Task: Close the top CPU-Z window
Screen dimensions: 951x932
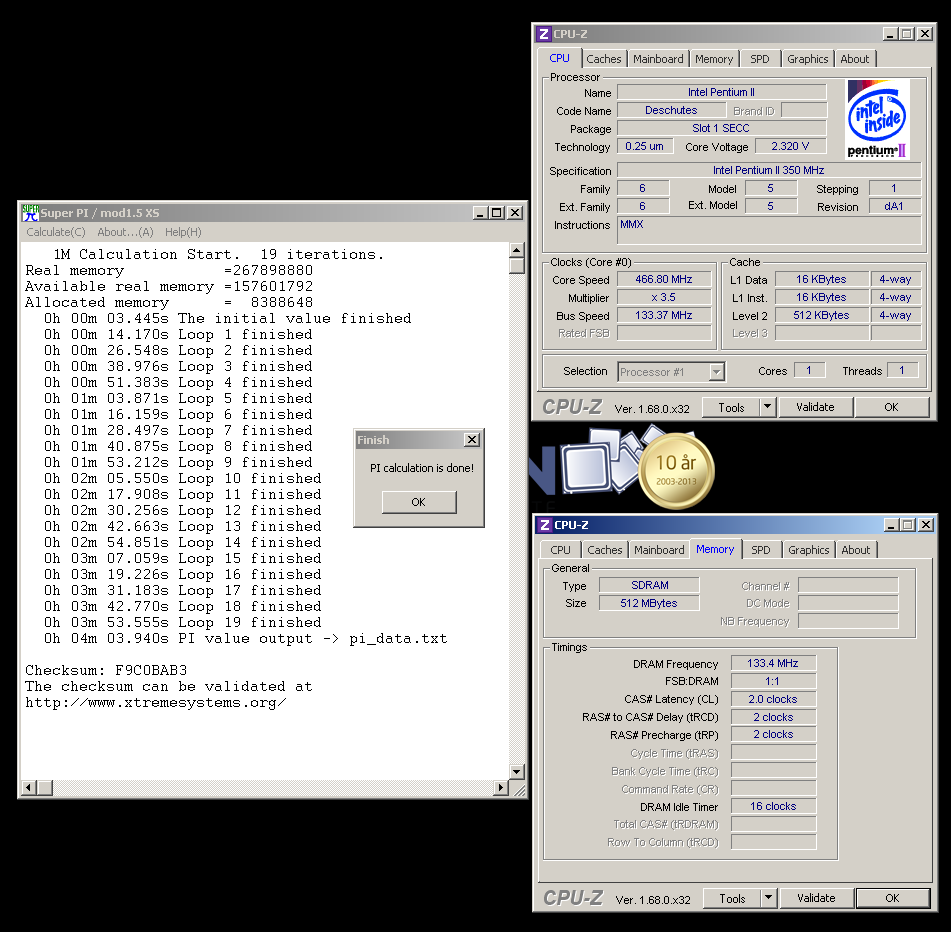Action: (925, 34)
